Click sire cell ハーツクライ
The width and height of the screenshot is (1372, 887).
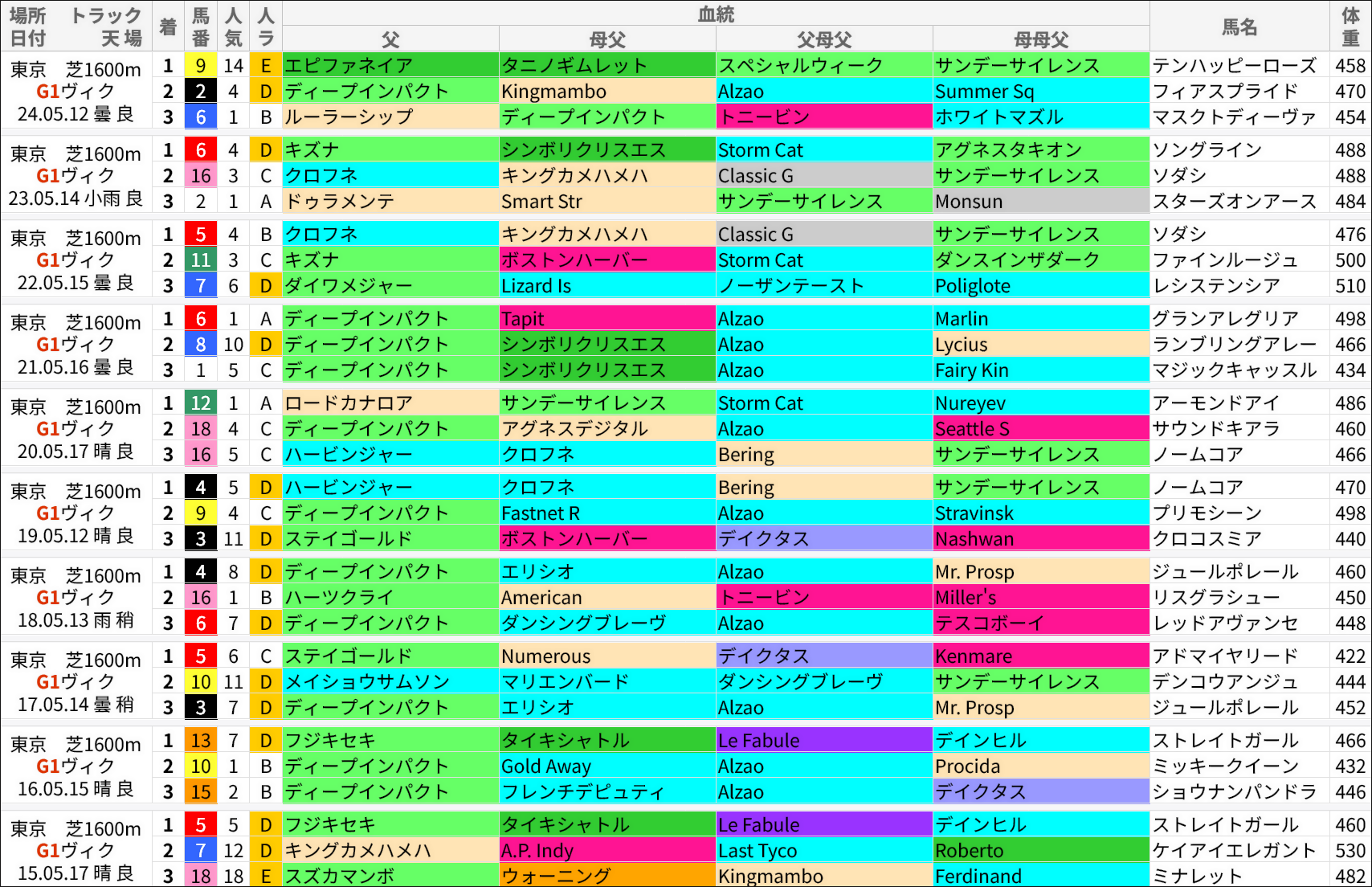click(x=390, y=598)
